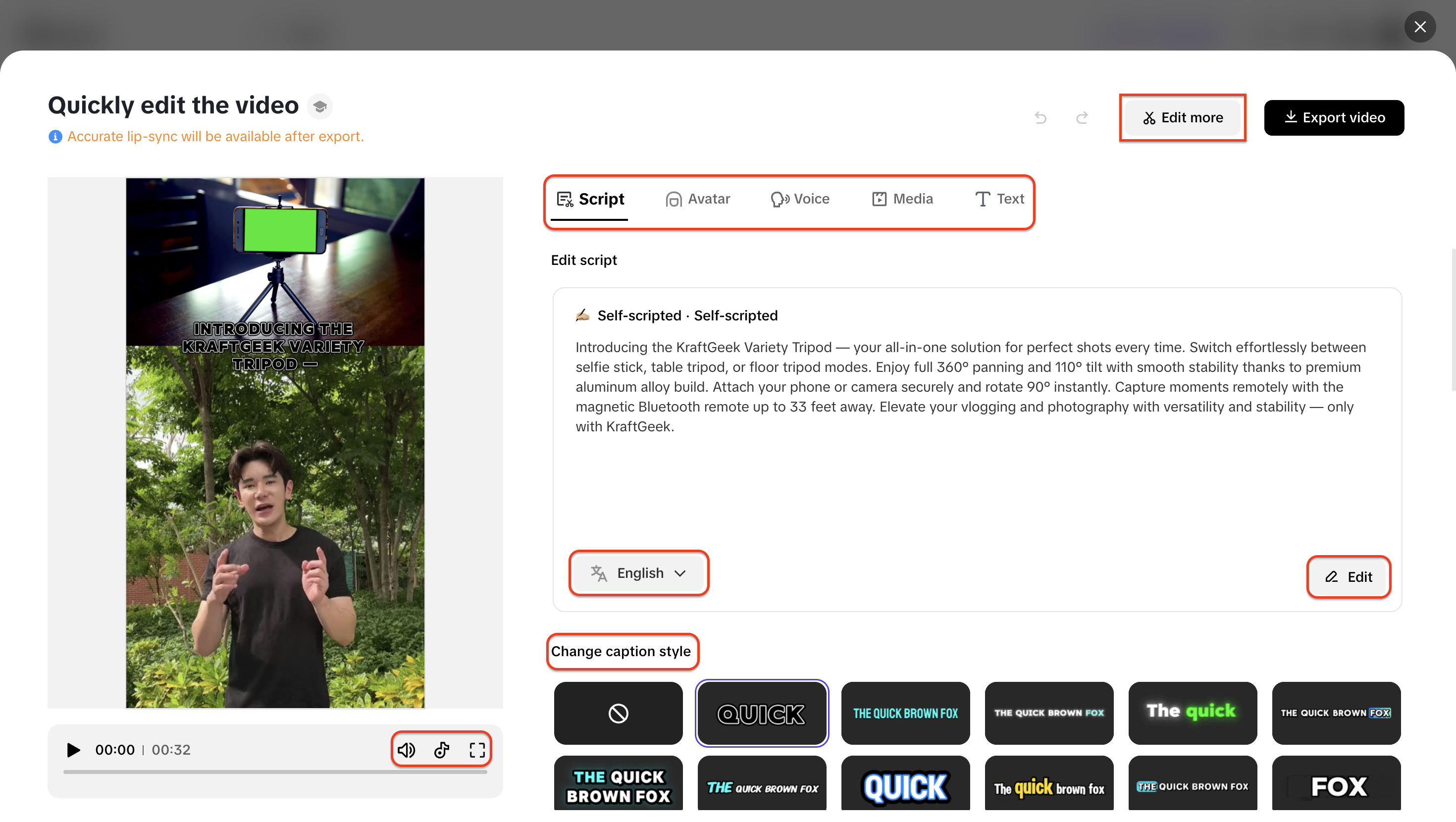The image size is (1456, 822).
Task: Open fullscreen video preview
Action: pyautogui.click(x=477, y=750)
